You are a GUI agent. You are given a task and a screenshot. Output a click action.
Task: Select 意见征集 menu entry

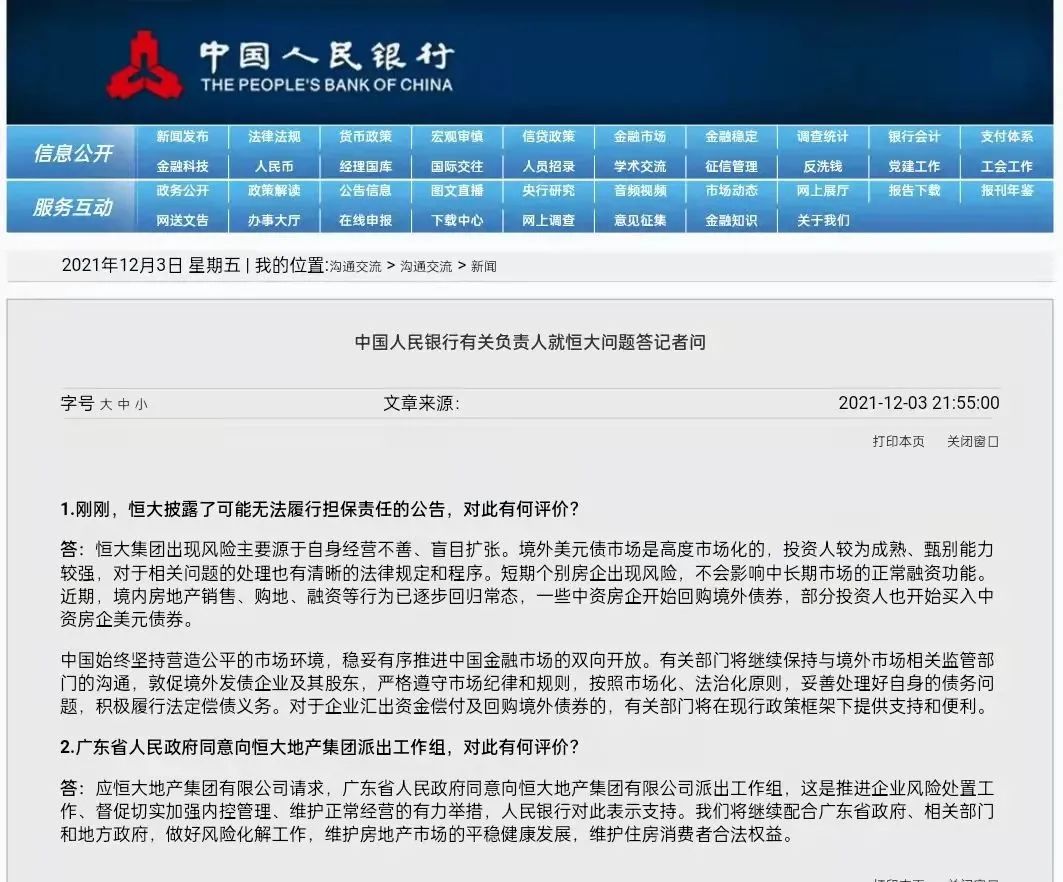click(x=640, y=221)
